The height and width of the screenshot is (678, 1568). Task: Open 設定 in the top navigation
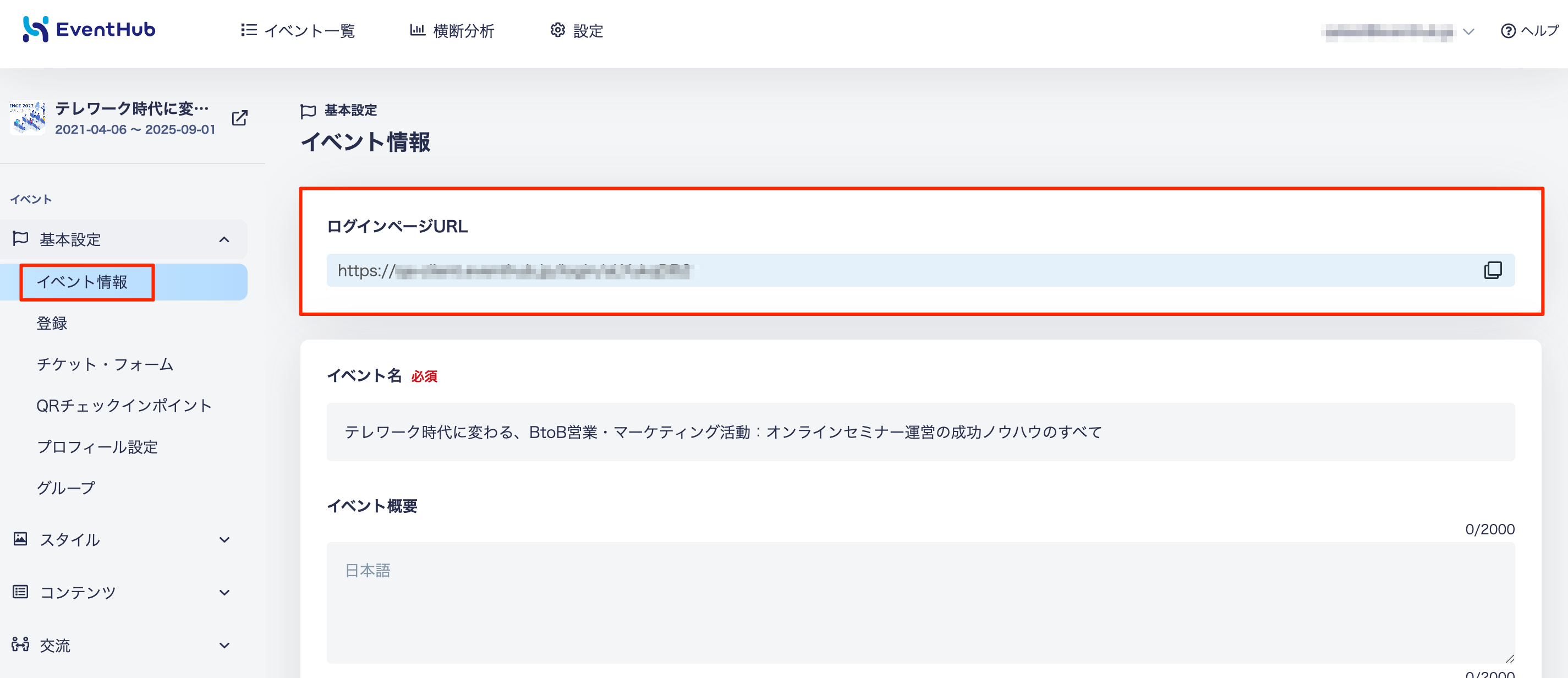(577, 30)
